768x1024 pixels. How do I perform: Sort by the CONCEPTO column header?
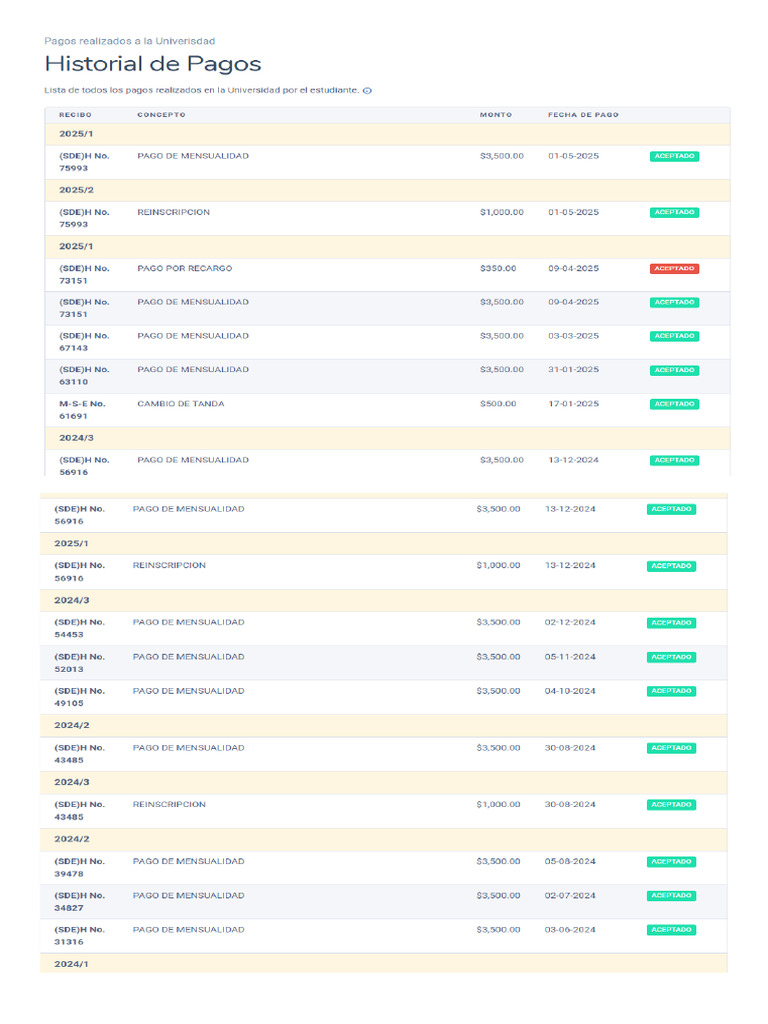click(x=161, y=115)
